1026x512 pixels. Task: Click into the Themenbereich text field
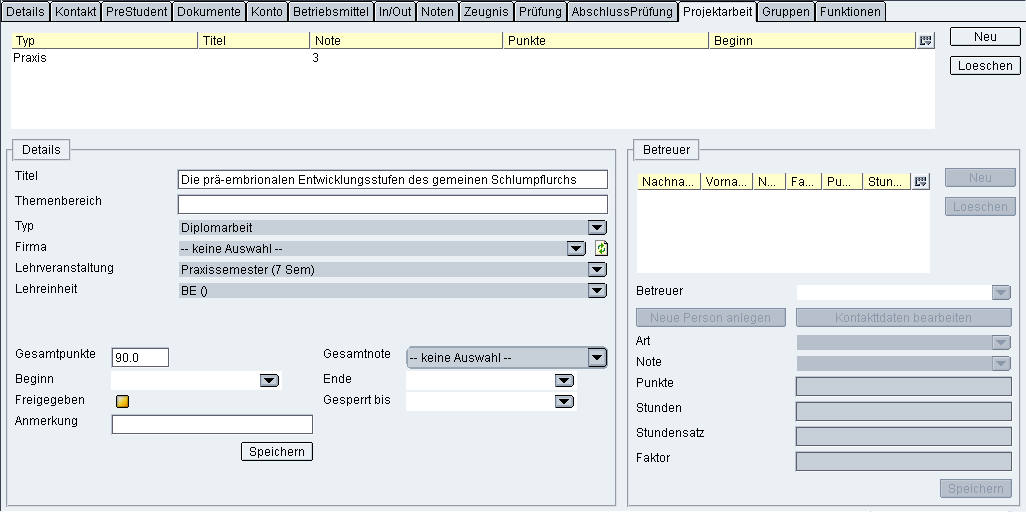392,204
